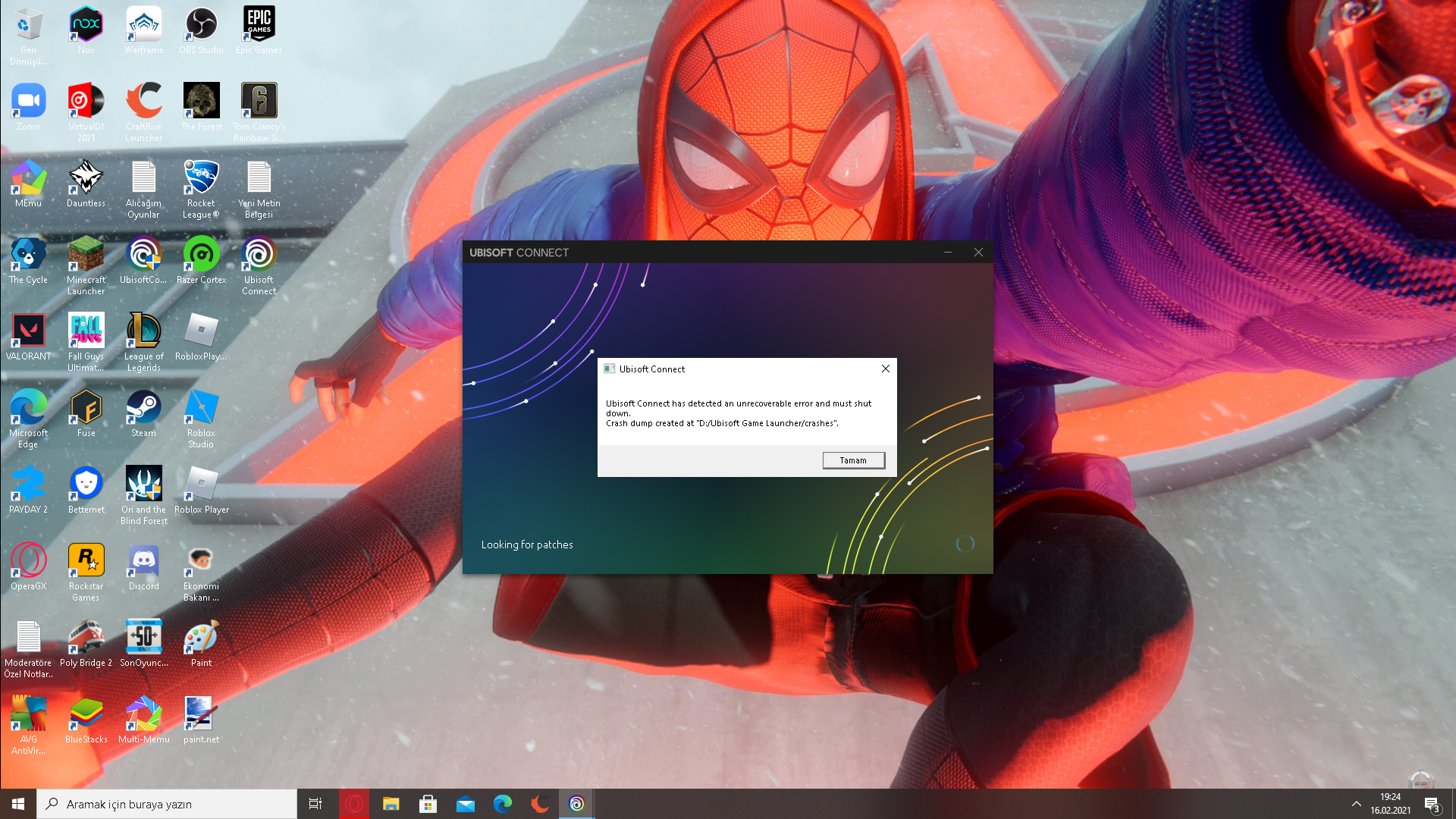Open the notification center icon

click(1432, 804)
